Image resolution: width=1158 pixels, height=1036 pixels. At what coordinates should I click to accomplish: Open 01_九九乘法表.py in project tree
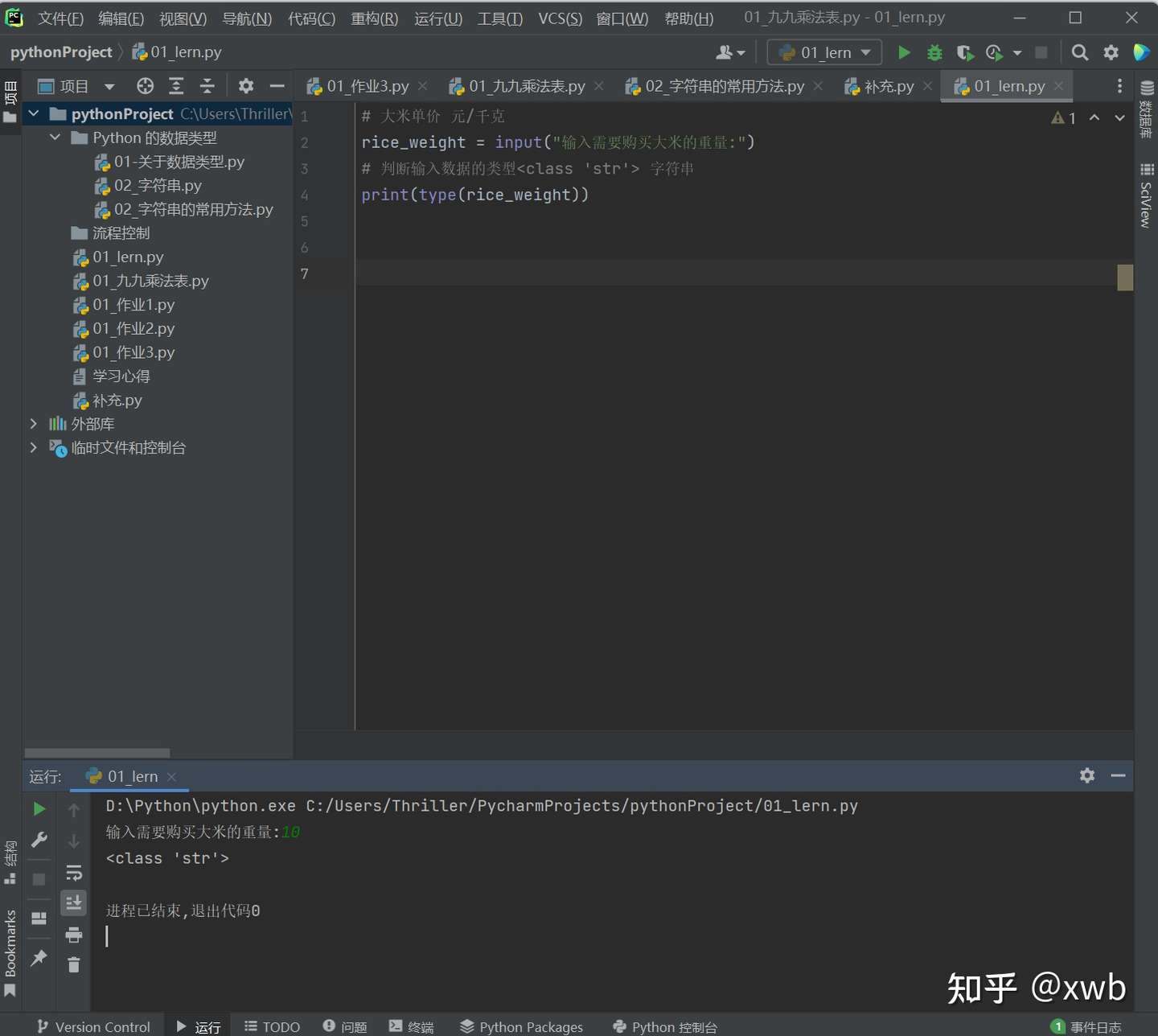click(x=150, y=281)
